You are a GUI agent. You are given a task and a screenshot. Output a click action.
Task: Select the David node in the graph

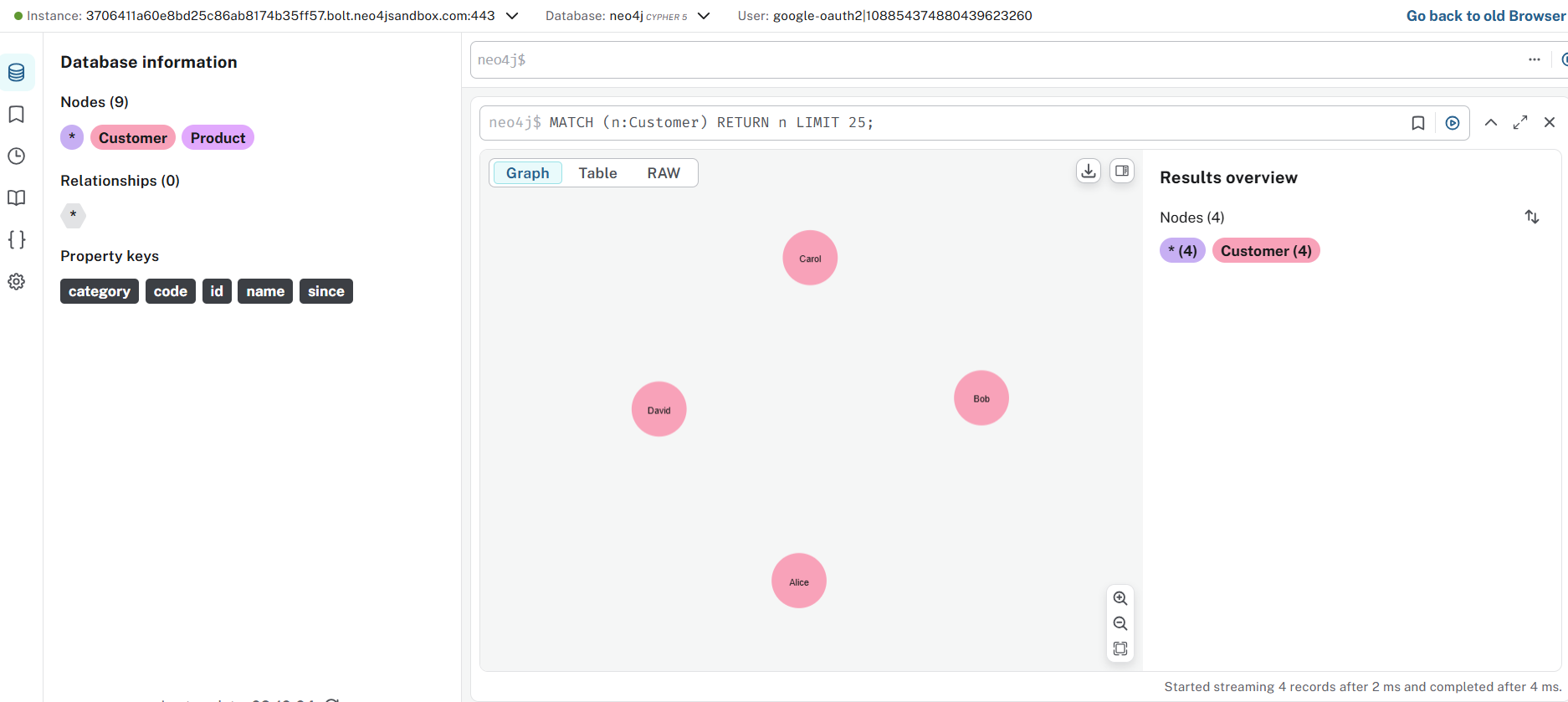[659, 409]
